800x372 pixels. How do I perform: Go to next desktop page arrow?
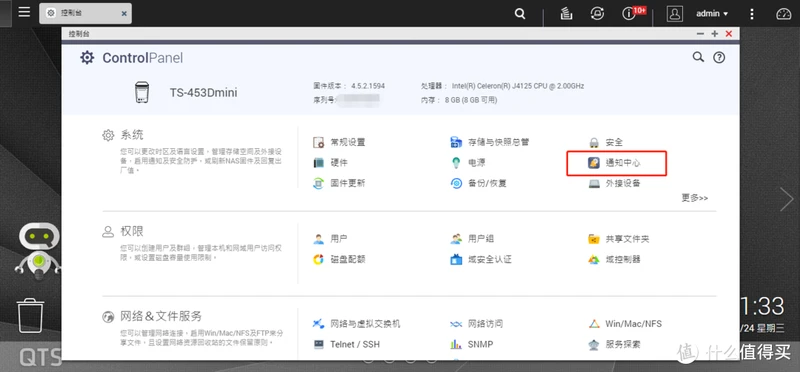[x=786, y=199]
